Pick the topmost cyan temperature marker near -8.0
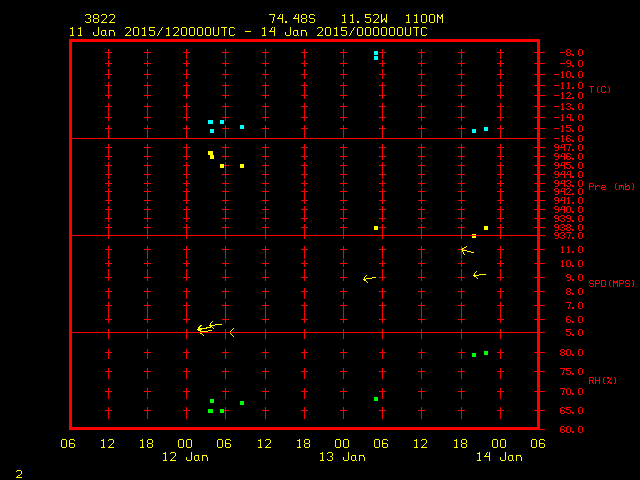 376,53
